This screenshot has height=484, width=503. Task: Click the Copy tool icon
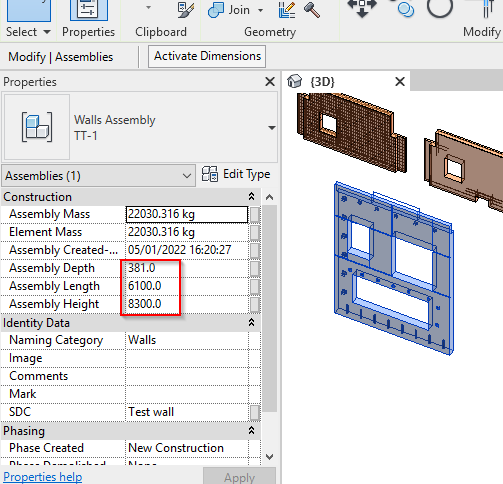click(404, 8)
